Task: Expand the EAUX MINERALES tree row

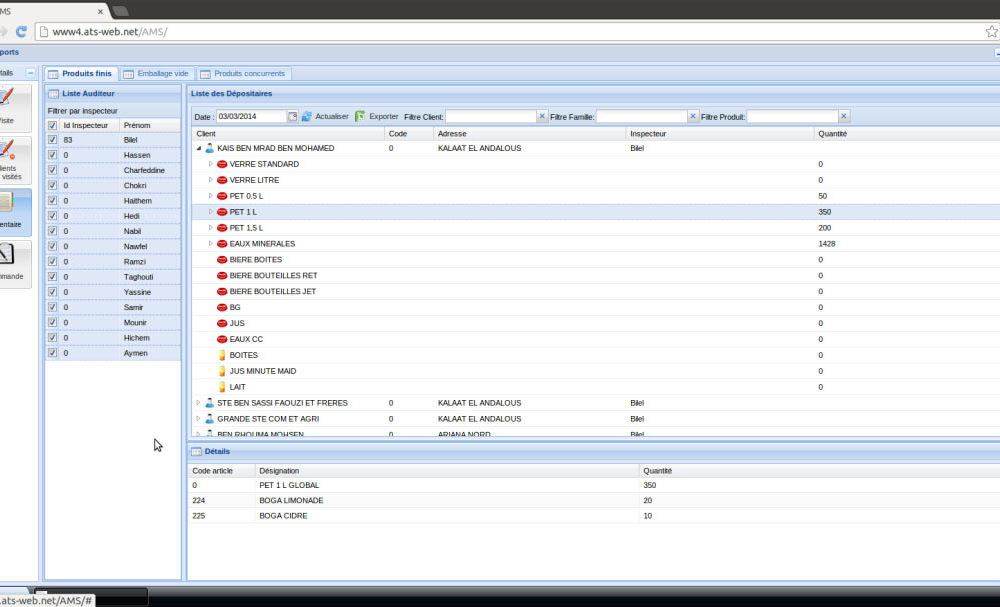Action: coord(210,244)
